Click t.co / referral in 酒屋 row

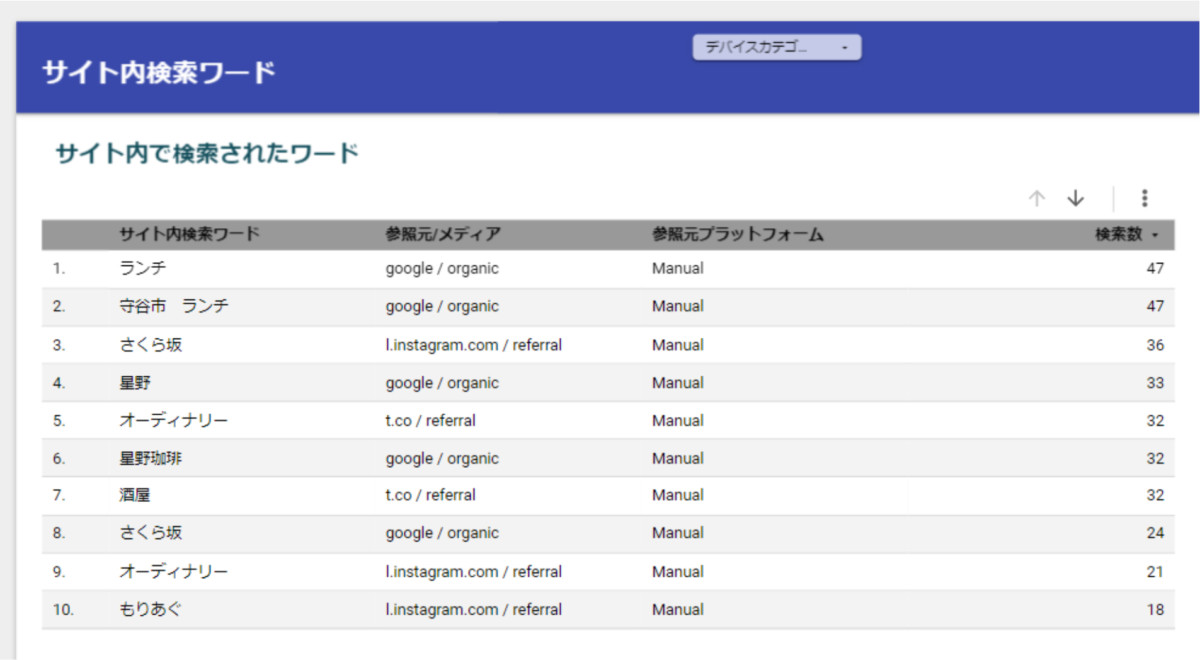(x=431, y=495)
